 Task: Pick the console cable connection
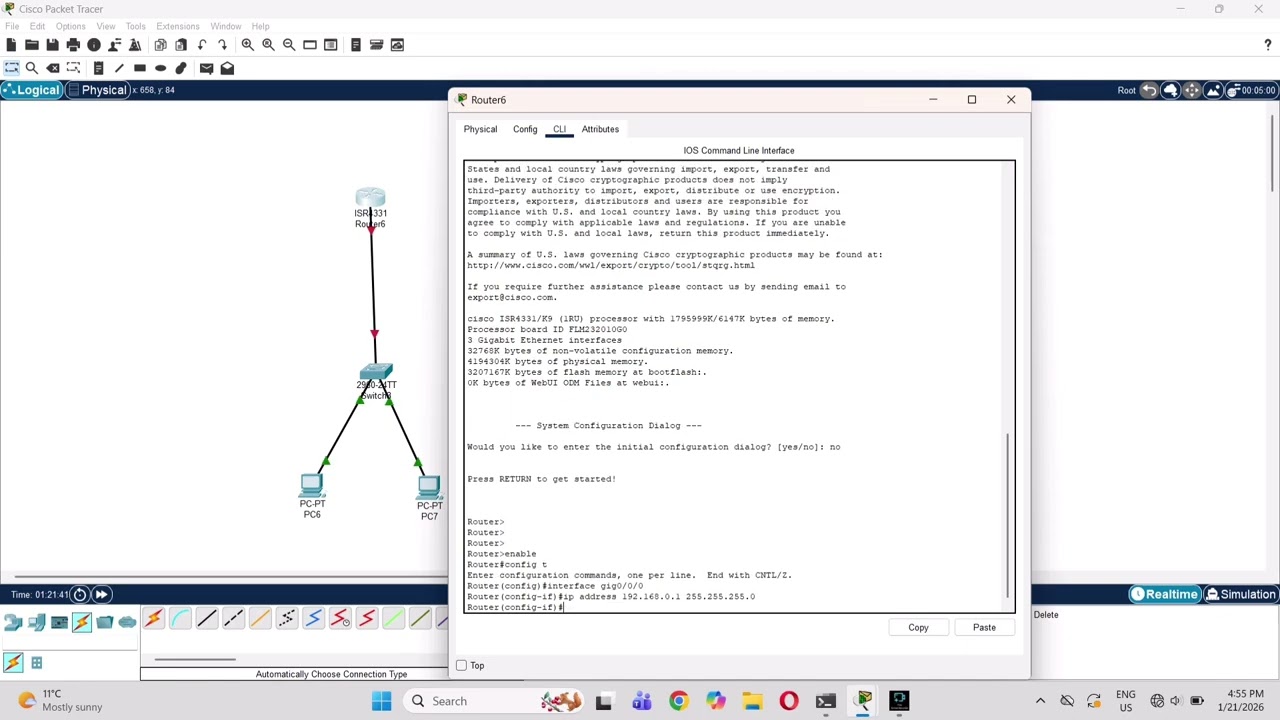pos(180,620)
